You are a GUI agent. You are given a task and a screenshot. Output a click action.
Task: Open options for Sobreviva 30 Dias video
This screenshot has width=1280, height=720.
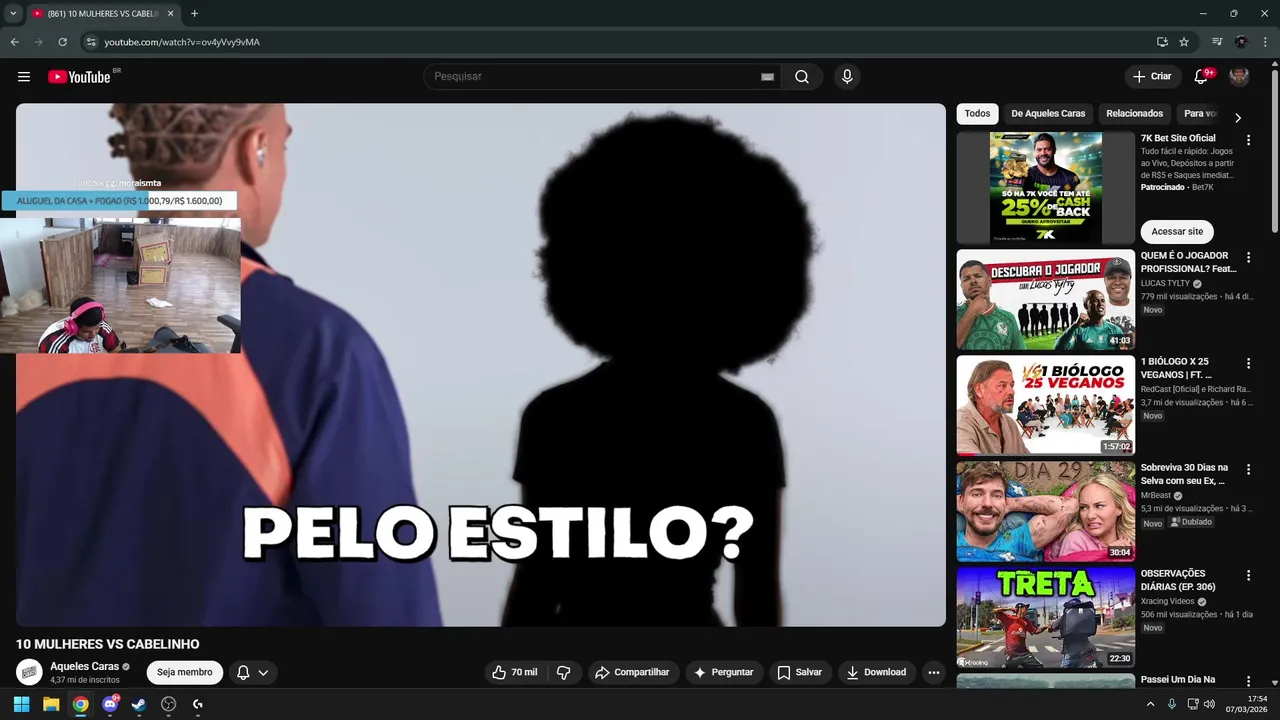1248,470
